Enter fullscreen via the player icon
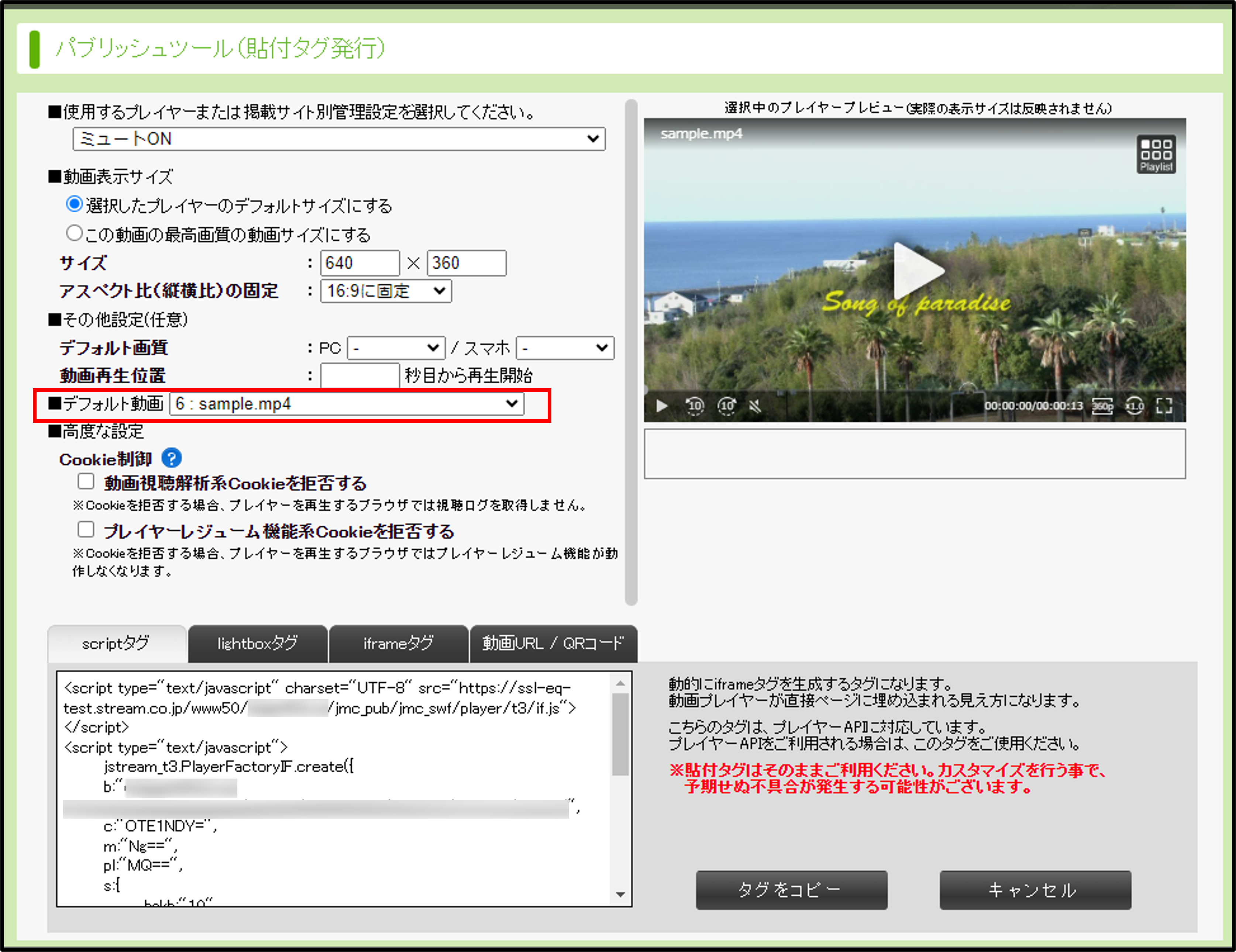 (1164, 406)
